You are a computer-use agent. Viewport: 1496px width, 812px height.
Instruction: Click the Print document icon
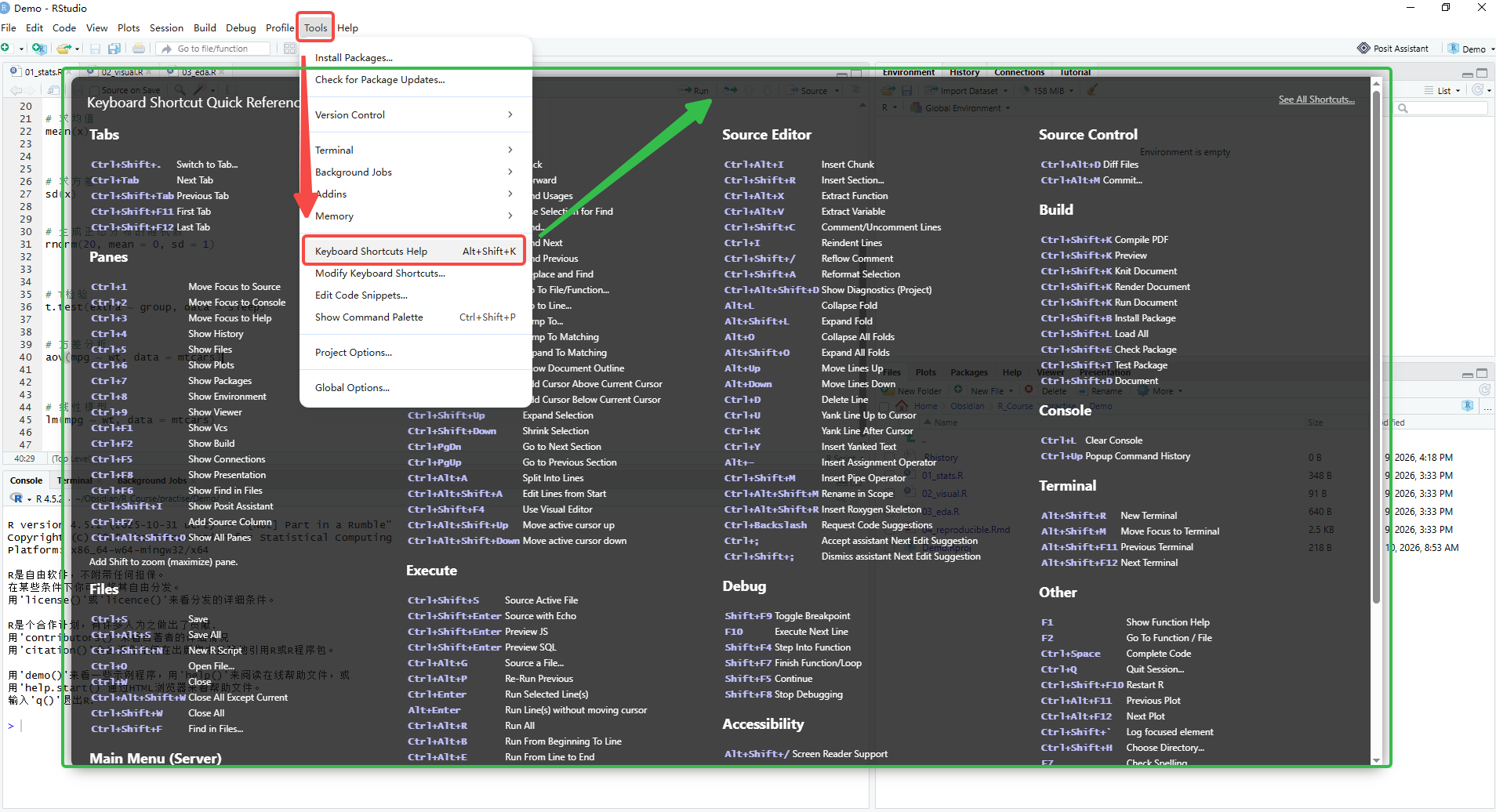(x=139, y=49)
